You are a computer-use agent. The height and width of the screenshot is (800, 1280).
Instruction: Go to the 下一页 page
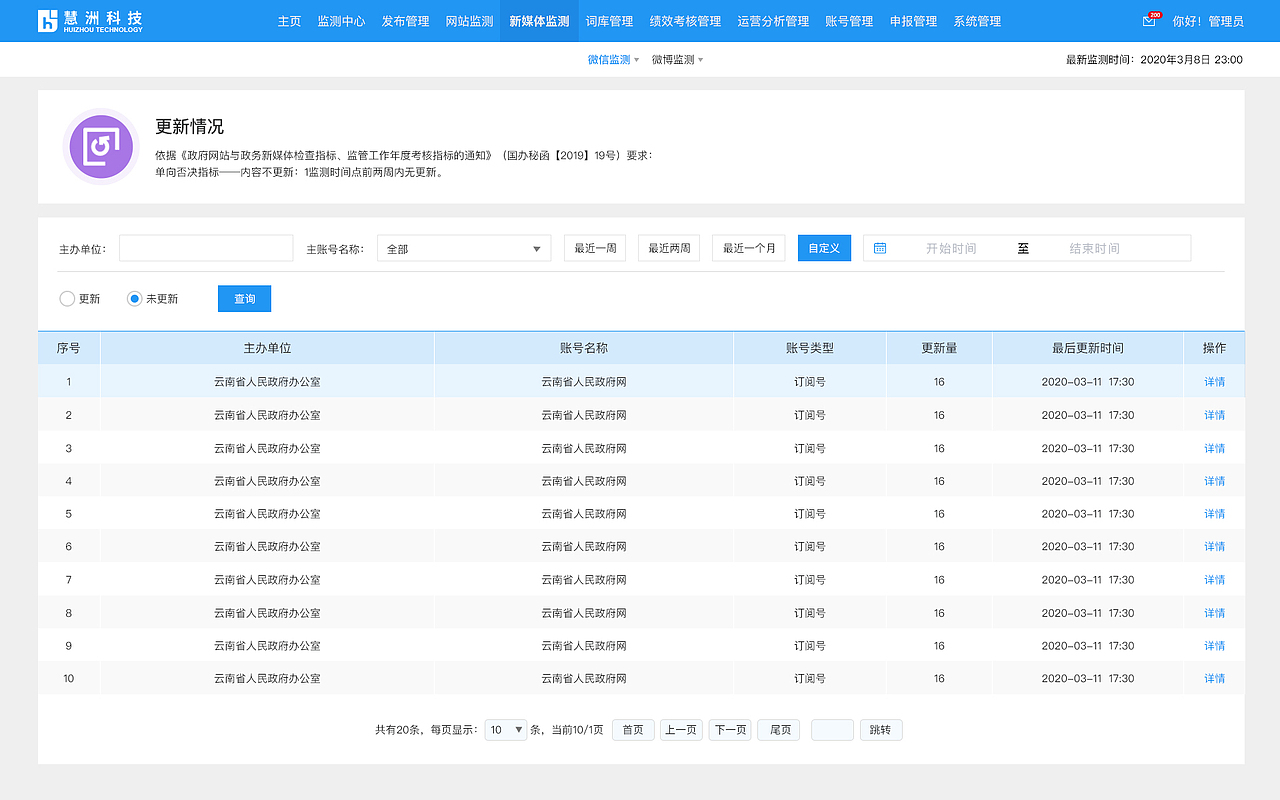[x=729, y=729]
